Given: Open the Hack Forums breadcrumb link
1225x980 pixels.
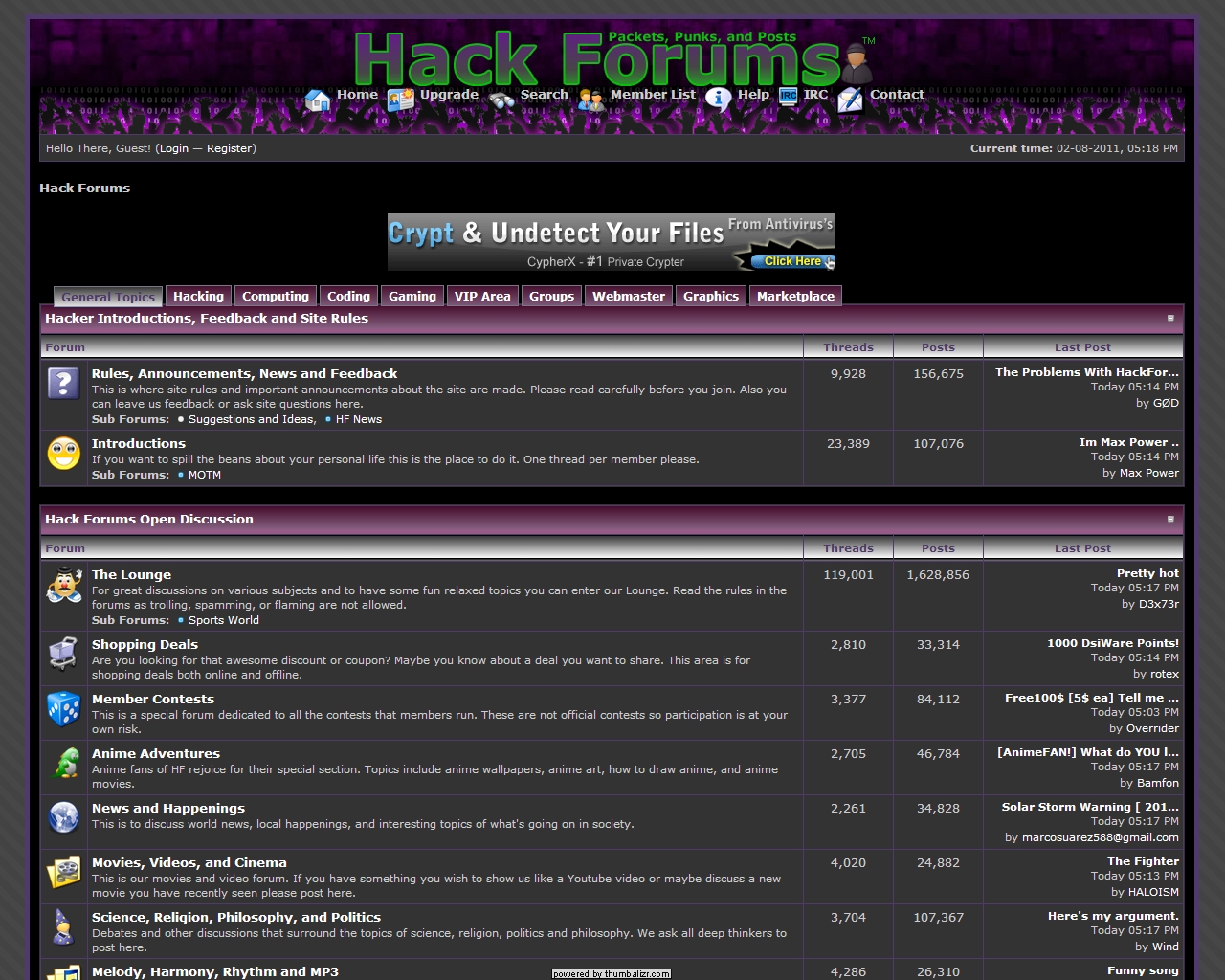Looking at the screenshot, I should (84, 188).
